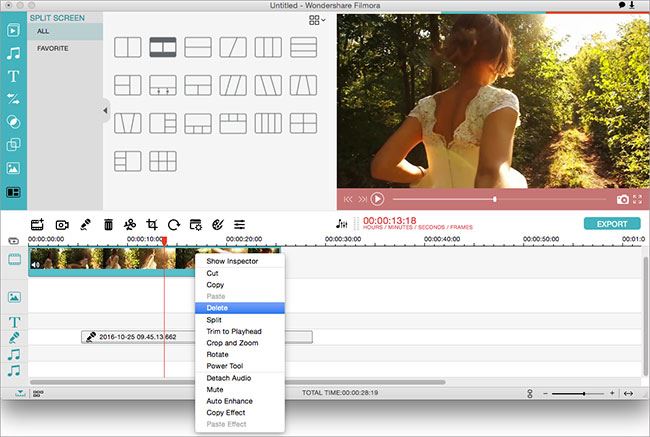Select the two-column split screen layout
The image size is (650, 437).
[x=128, y=47]
